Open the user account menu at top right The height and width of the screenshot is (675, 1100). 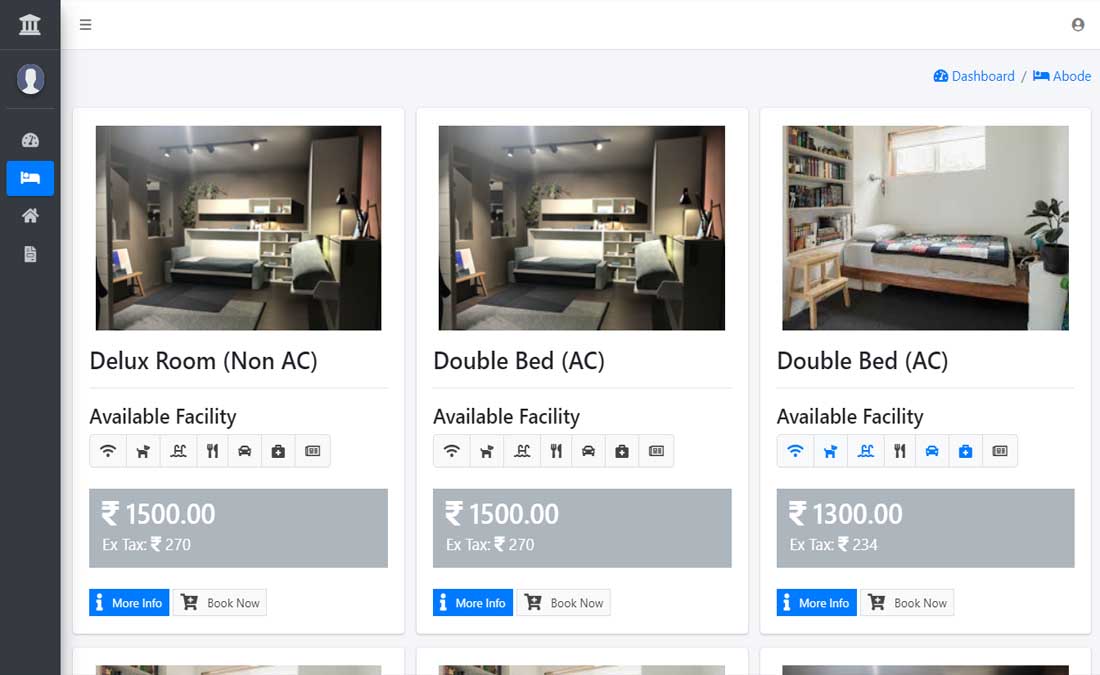(1077, 24)
